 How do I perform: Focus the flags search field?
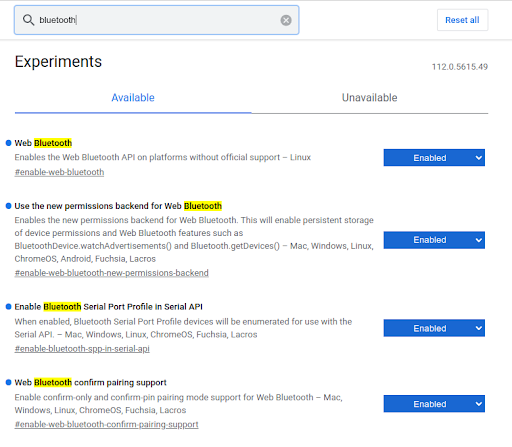coord(156,20)
